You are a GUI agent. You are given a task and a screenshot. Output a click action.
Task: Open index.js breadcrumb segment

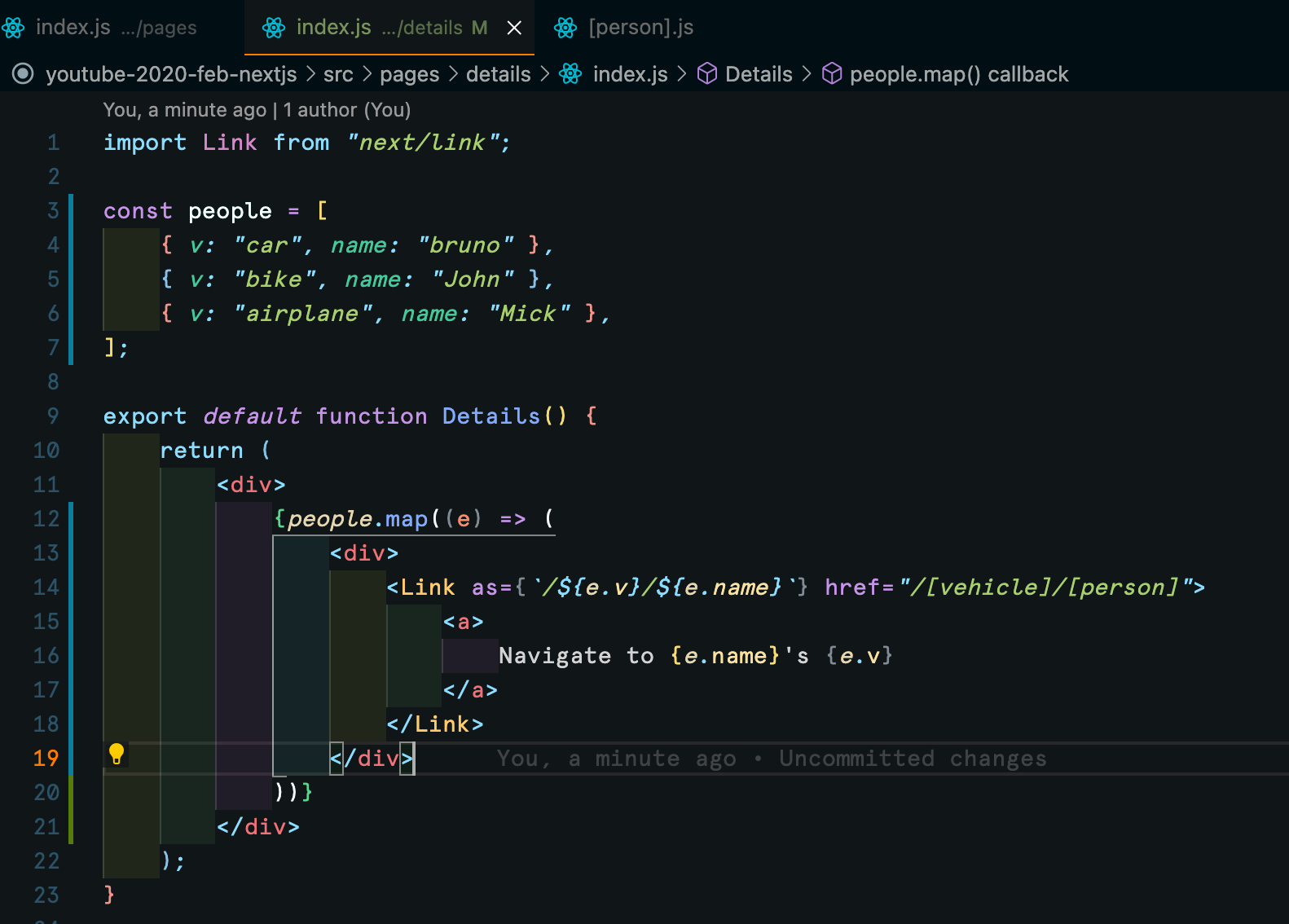click(x=630, y=74)
